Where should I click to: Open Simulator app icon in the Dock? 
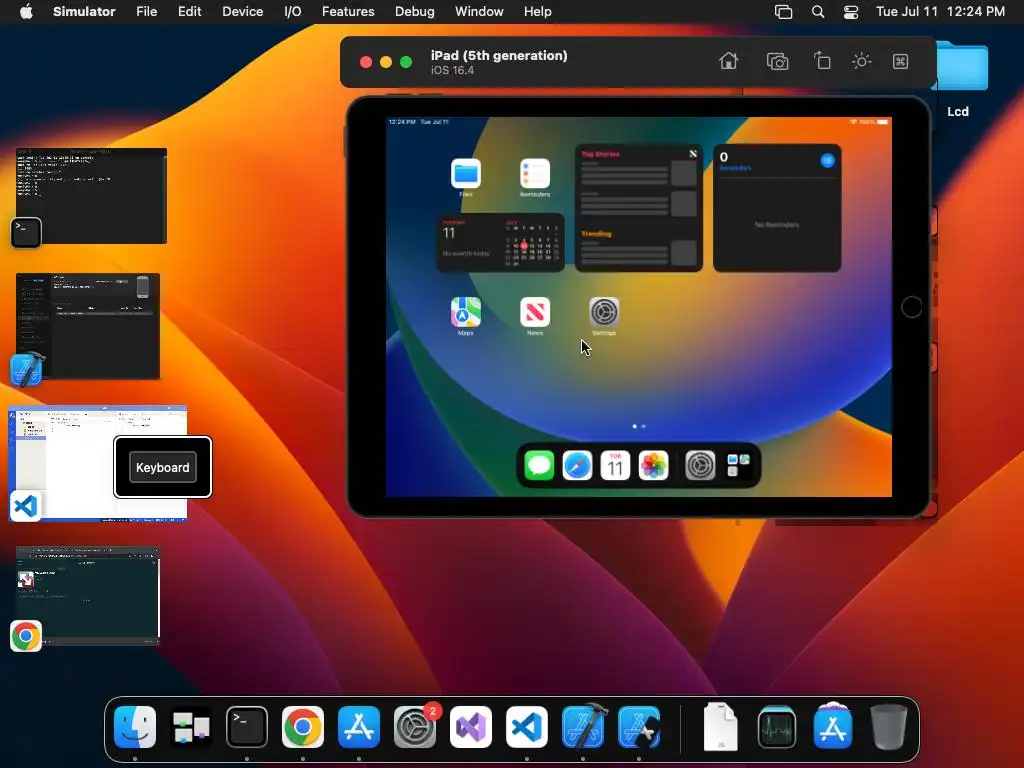point(639,727)
